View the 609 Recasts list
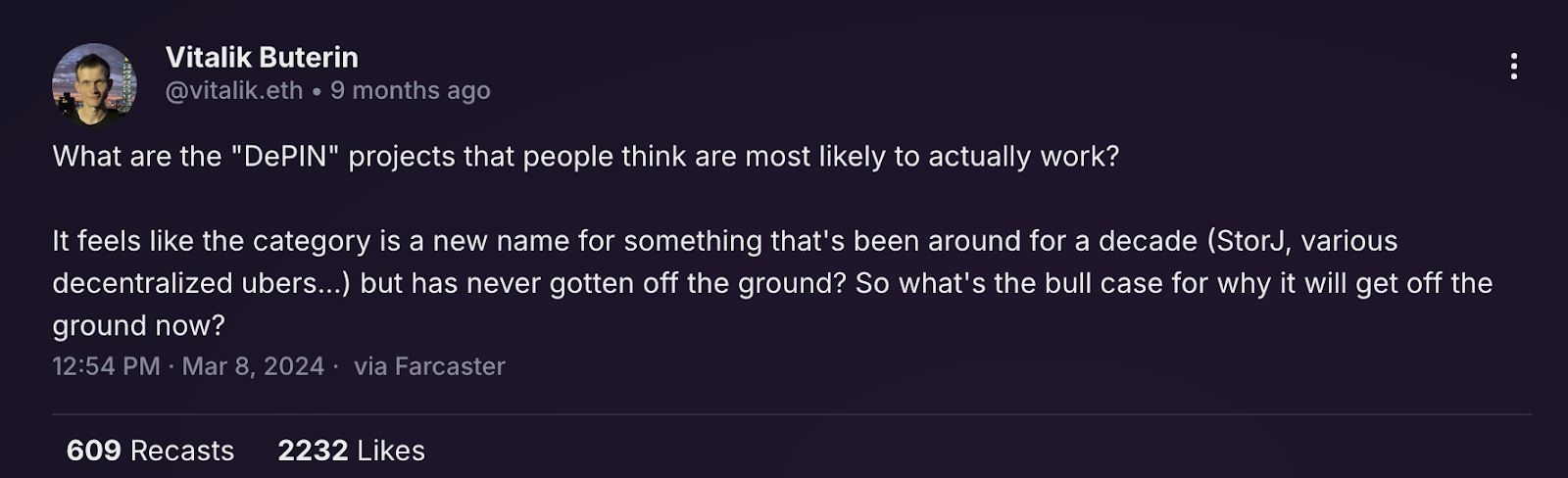This screenshot has height=478, width=1568. click(150, 451)
